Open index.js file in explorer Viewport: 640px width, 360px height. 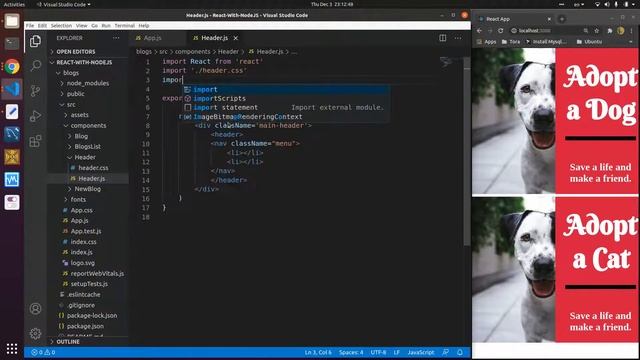[x=81, y=252]
